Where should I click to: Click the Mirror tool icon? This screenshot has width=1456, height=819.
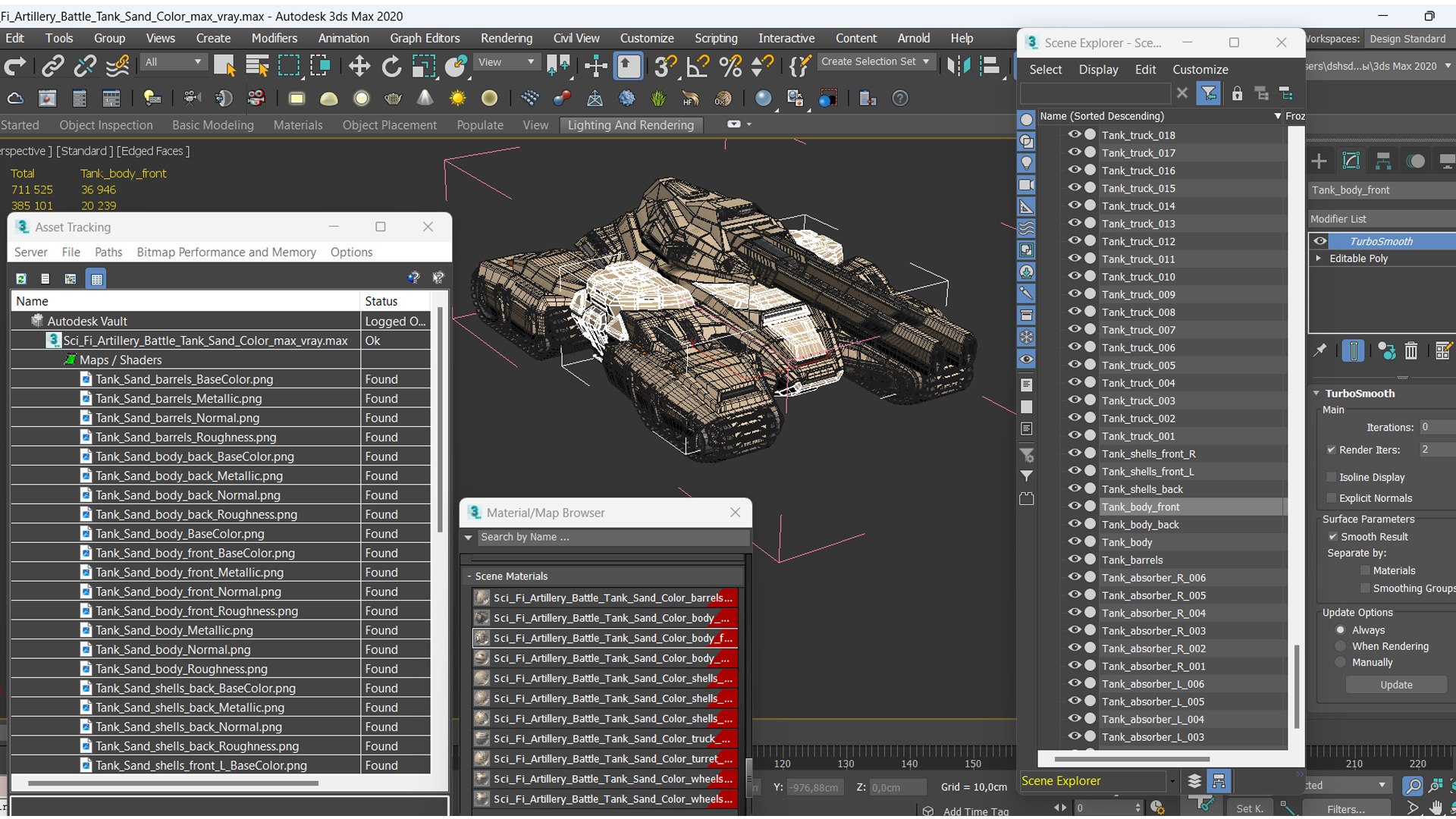click(959, 67)
